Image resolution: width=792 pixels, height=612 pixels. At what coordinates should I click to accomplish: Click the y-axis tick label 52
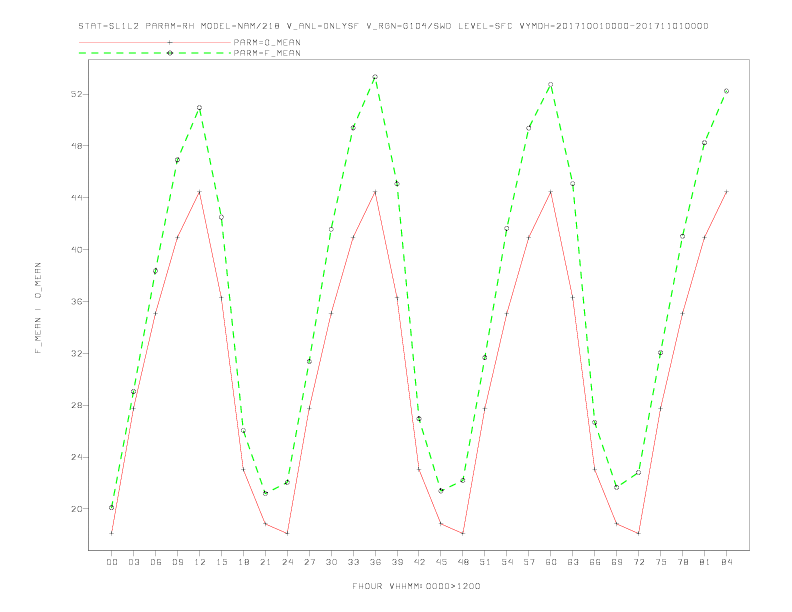[77, 94]
